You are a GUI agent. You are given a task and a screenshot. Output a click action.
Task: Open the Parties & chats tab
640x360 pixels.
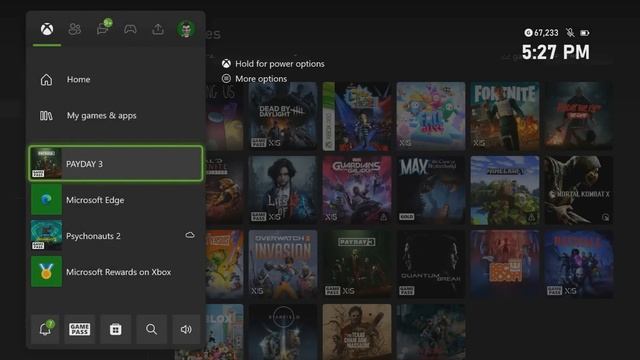click(103, 28)
